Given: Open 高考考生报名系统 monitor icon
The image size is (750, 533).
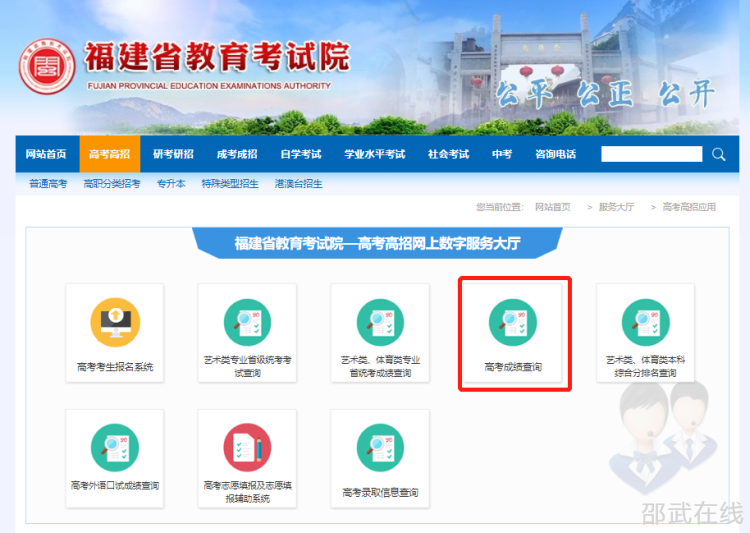Looking at the screenshot, I should click(115, 322).
